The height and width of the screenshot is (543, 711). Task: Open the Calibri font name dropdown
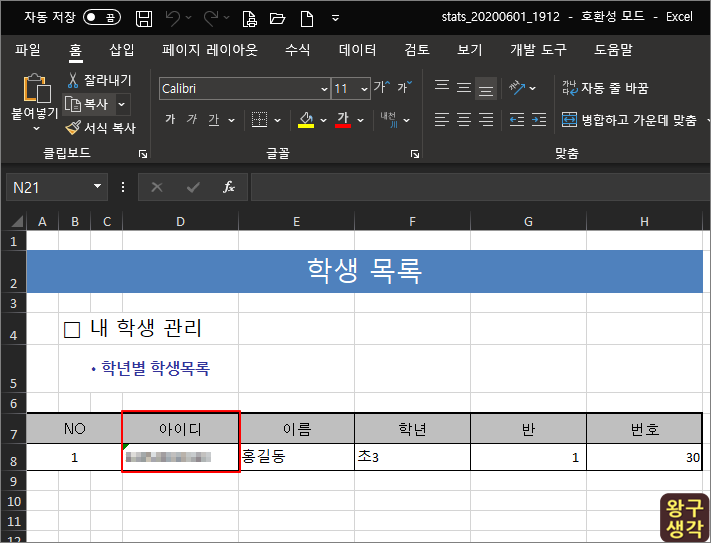[x=324, y=89]
